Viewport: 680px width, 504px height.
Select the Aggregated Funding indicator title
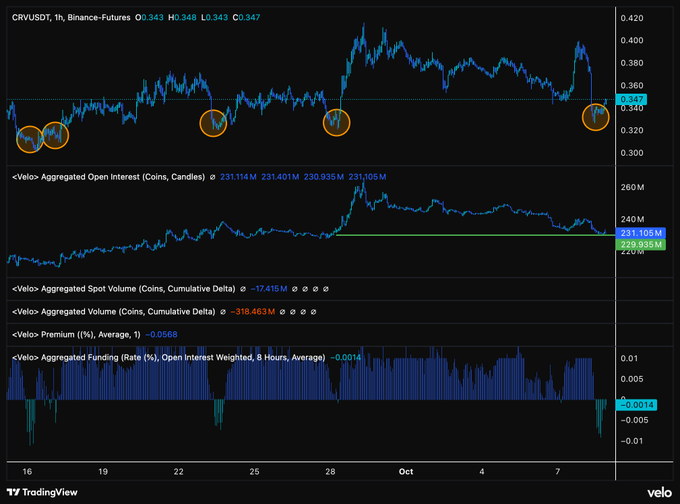169,357
